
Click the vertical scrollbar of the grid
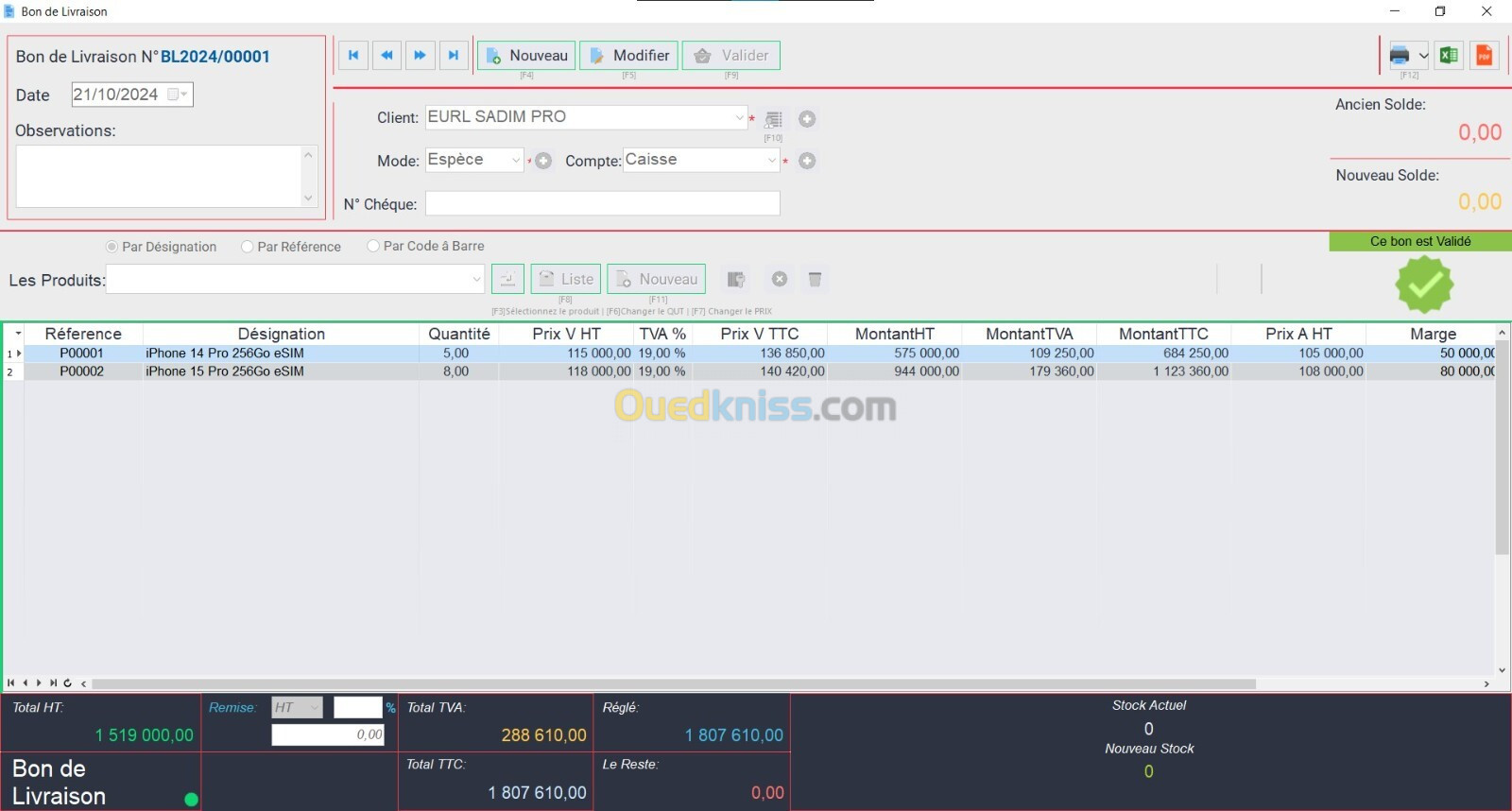coord(1502,449)
